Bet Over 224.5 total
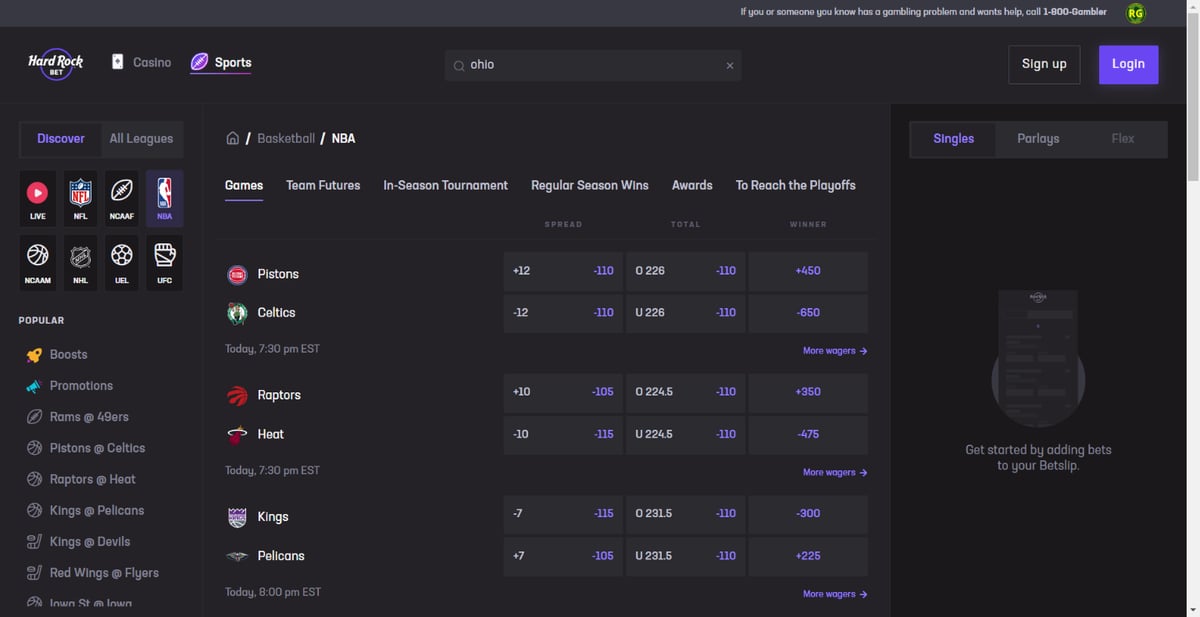1200x617 pixels. click(685, 392)
